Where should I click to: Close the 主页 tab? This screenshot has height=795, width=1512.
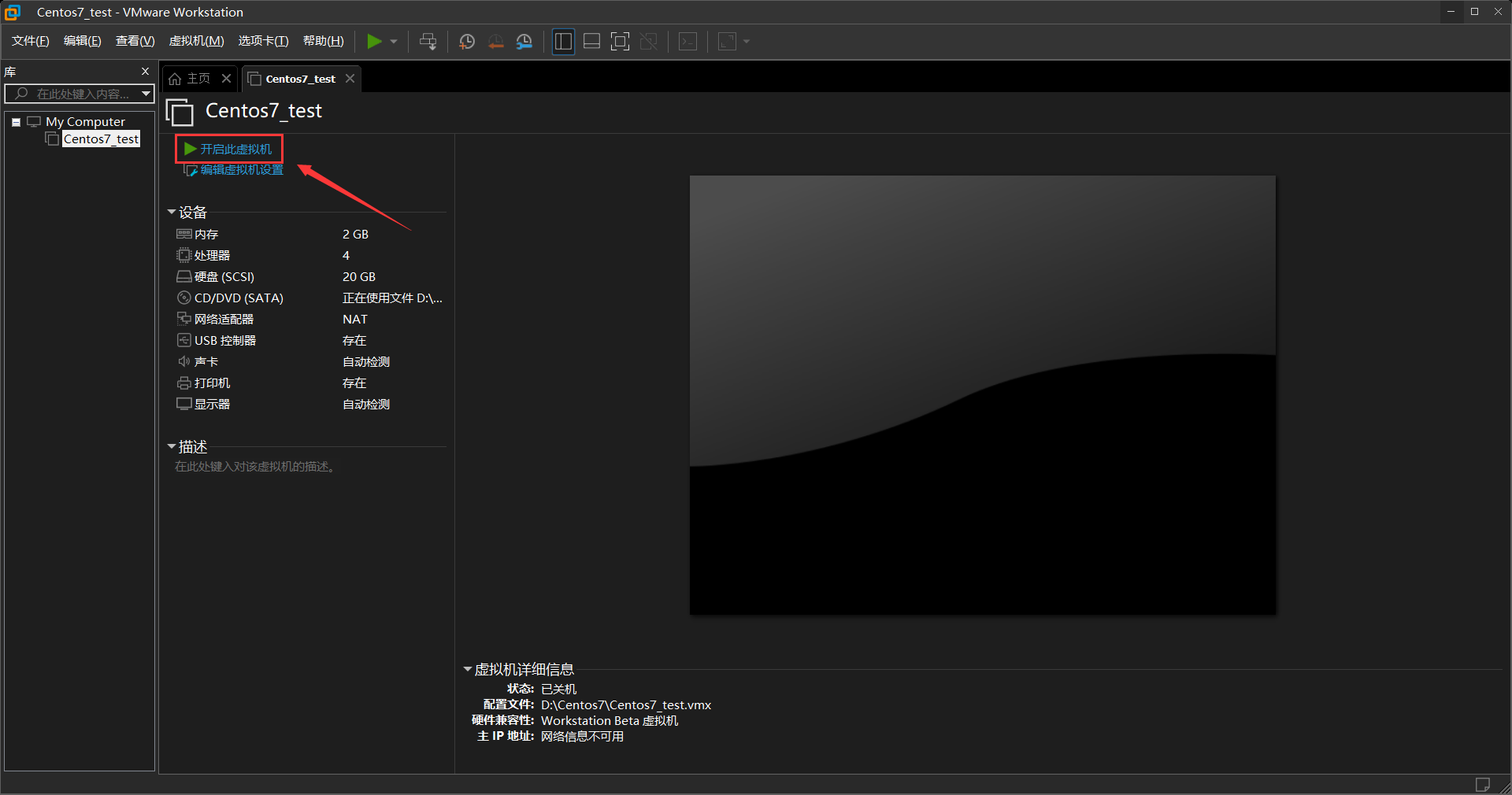[226, 78]
